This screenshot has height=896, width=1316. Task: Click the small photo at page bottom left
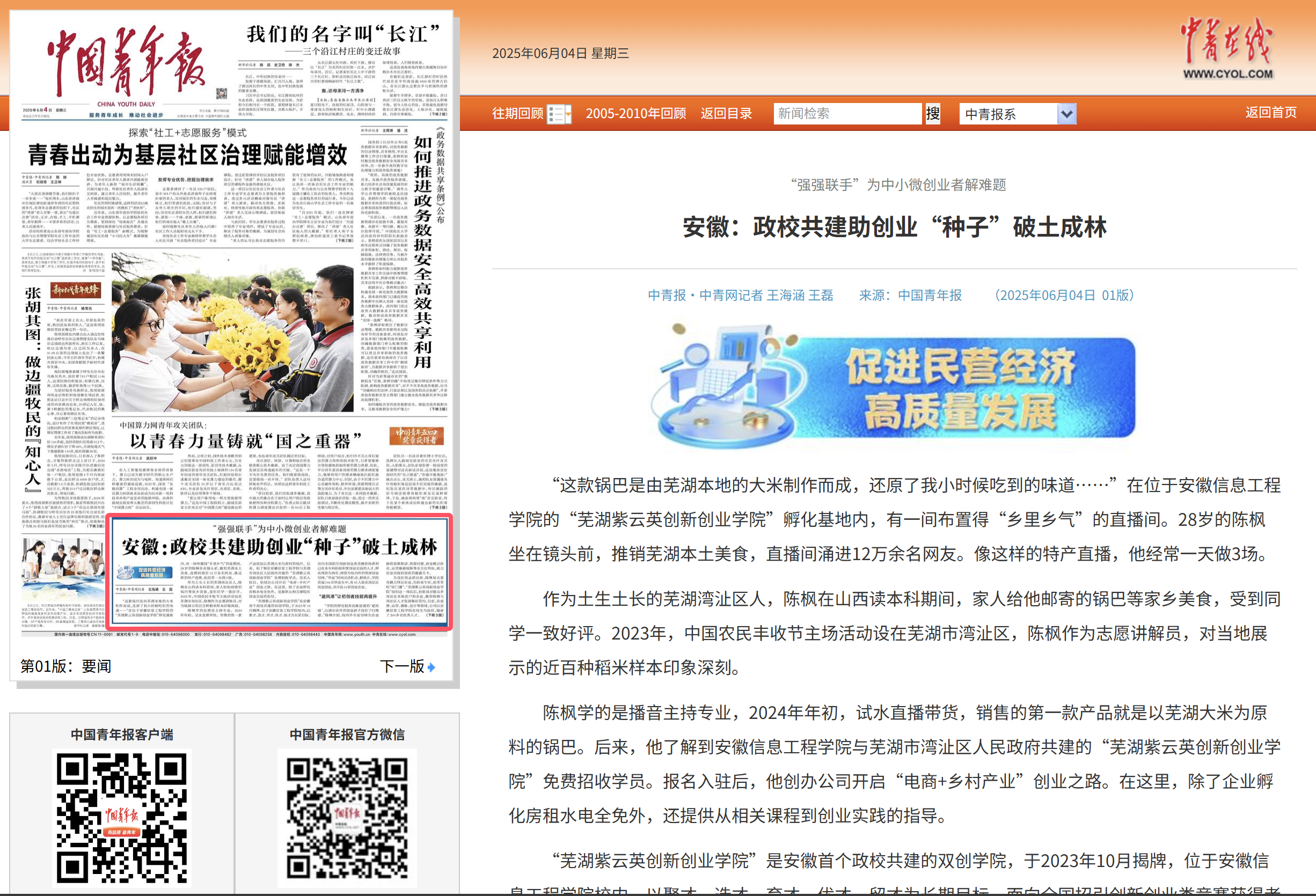point(63,569)
